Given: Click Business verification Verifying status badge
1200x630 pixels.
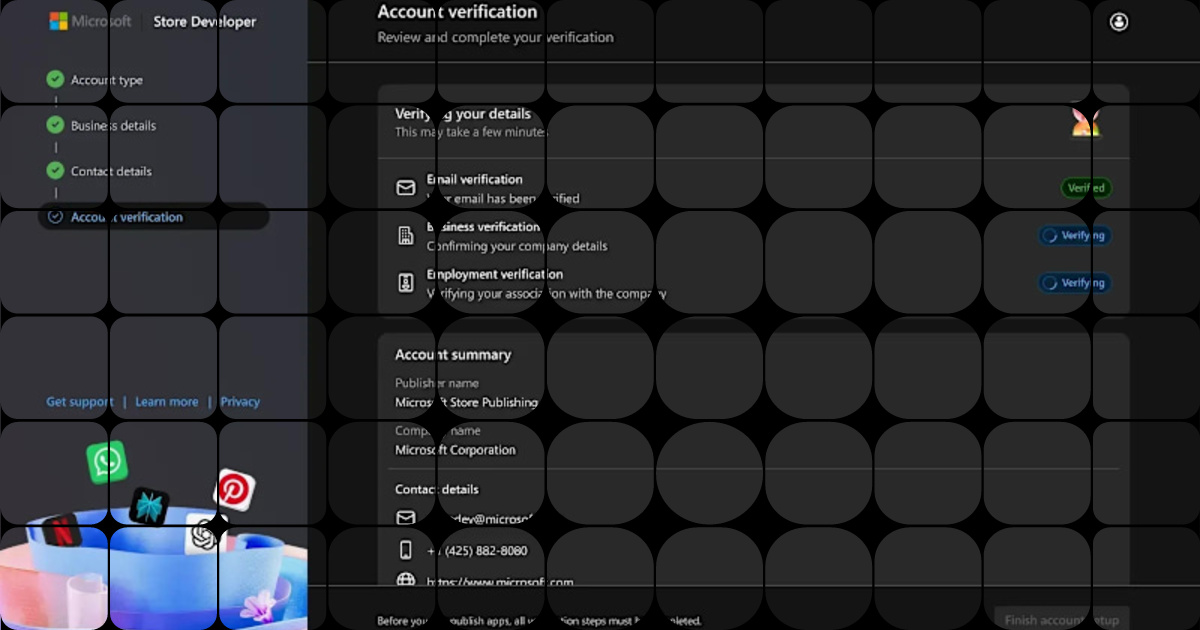Looking at the screenshot, I should (1075, 236).
